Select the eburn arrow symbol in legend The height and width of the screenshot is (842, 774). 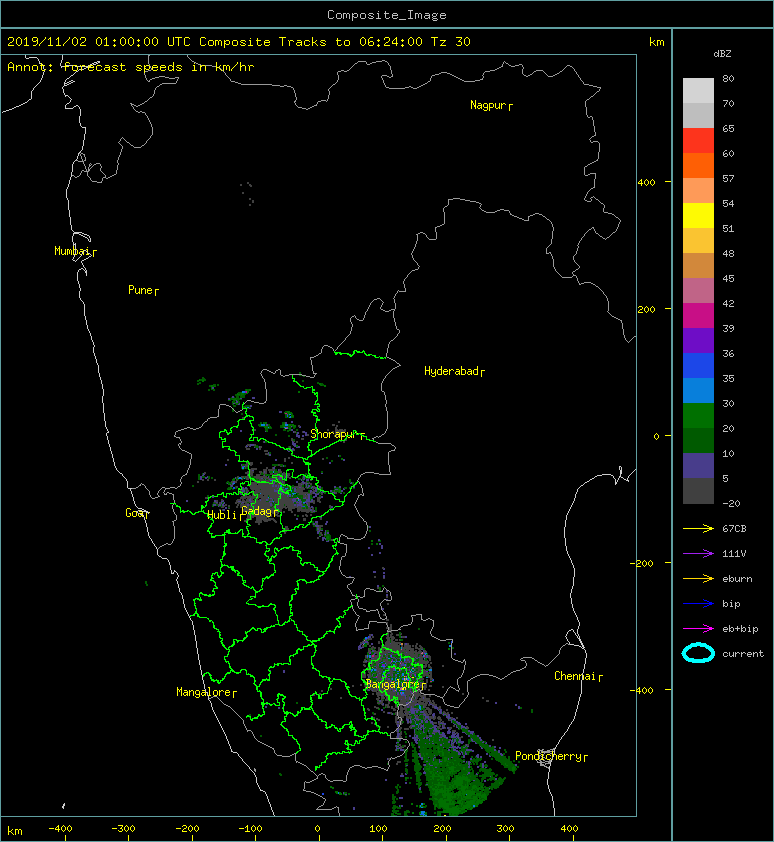pos(698,579)
